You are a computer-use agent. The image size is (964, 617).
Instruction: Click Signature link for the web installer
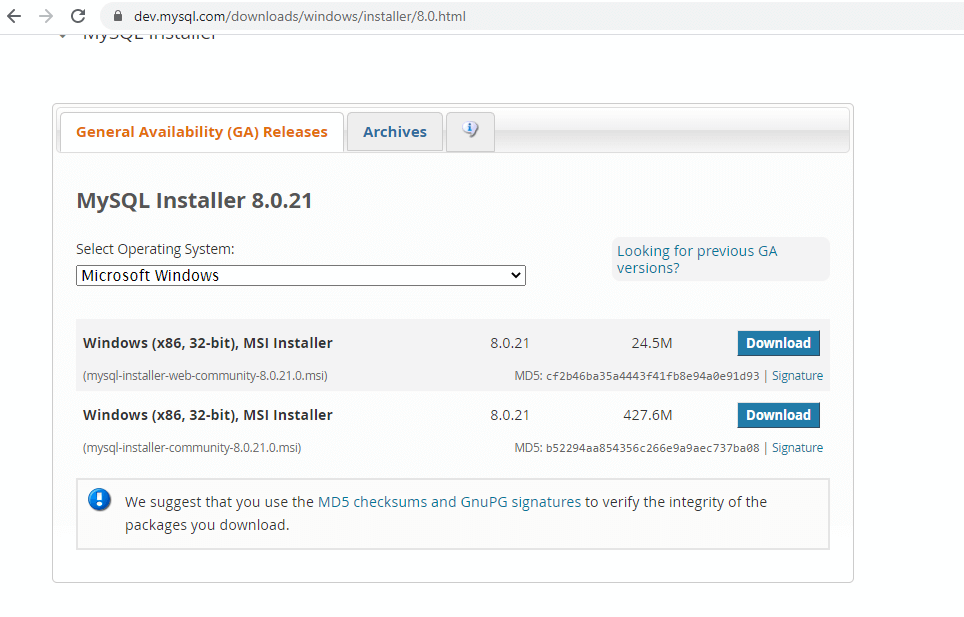(797, 375)
